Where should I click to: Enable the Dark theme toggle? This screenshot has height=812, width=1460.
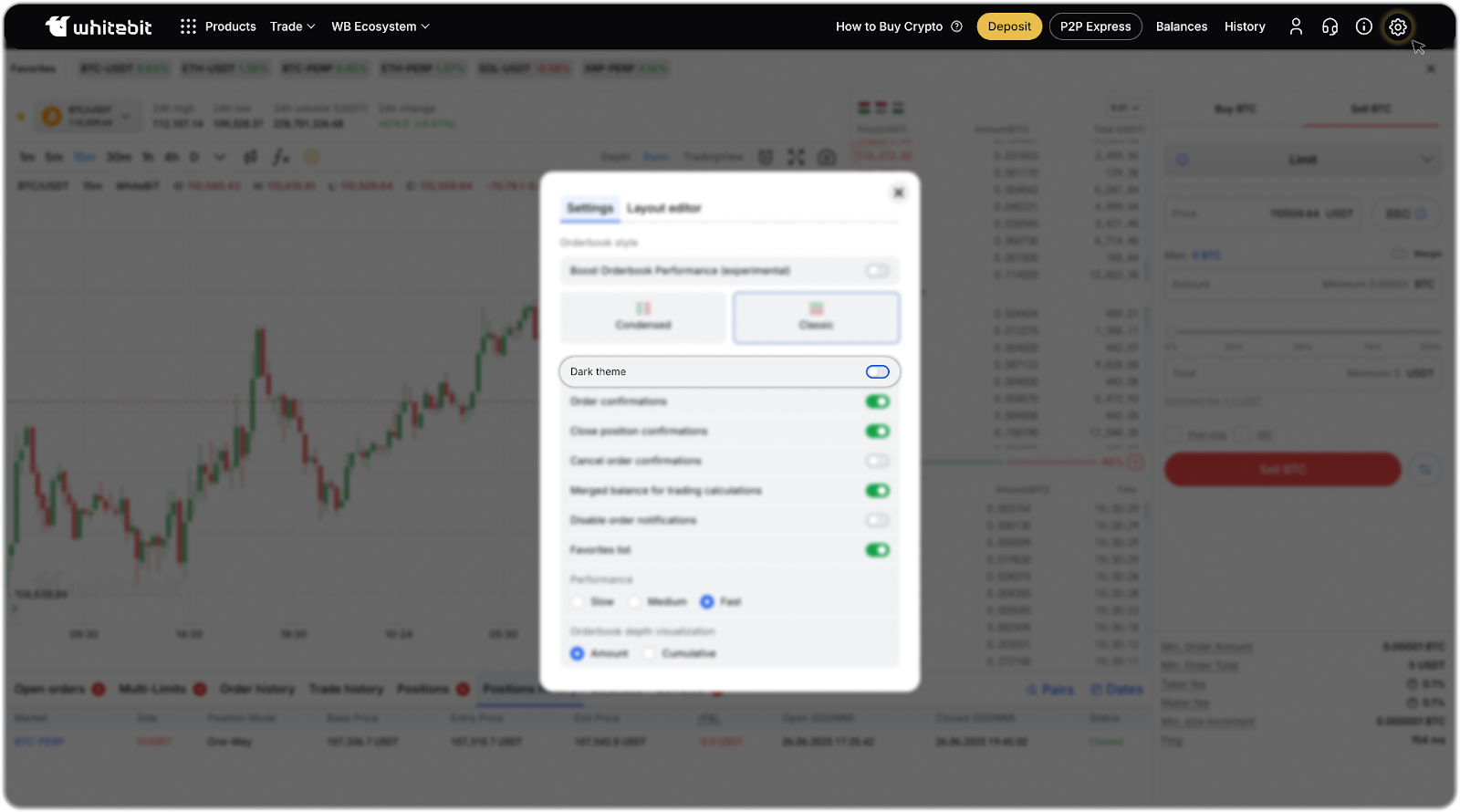tap(877, 371)
